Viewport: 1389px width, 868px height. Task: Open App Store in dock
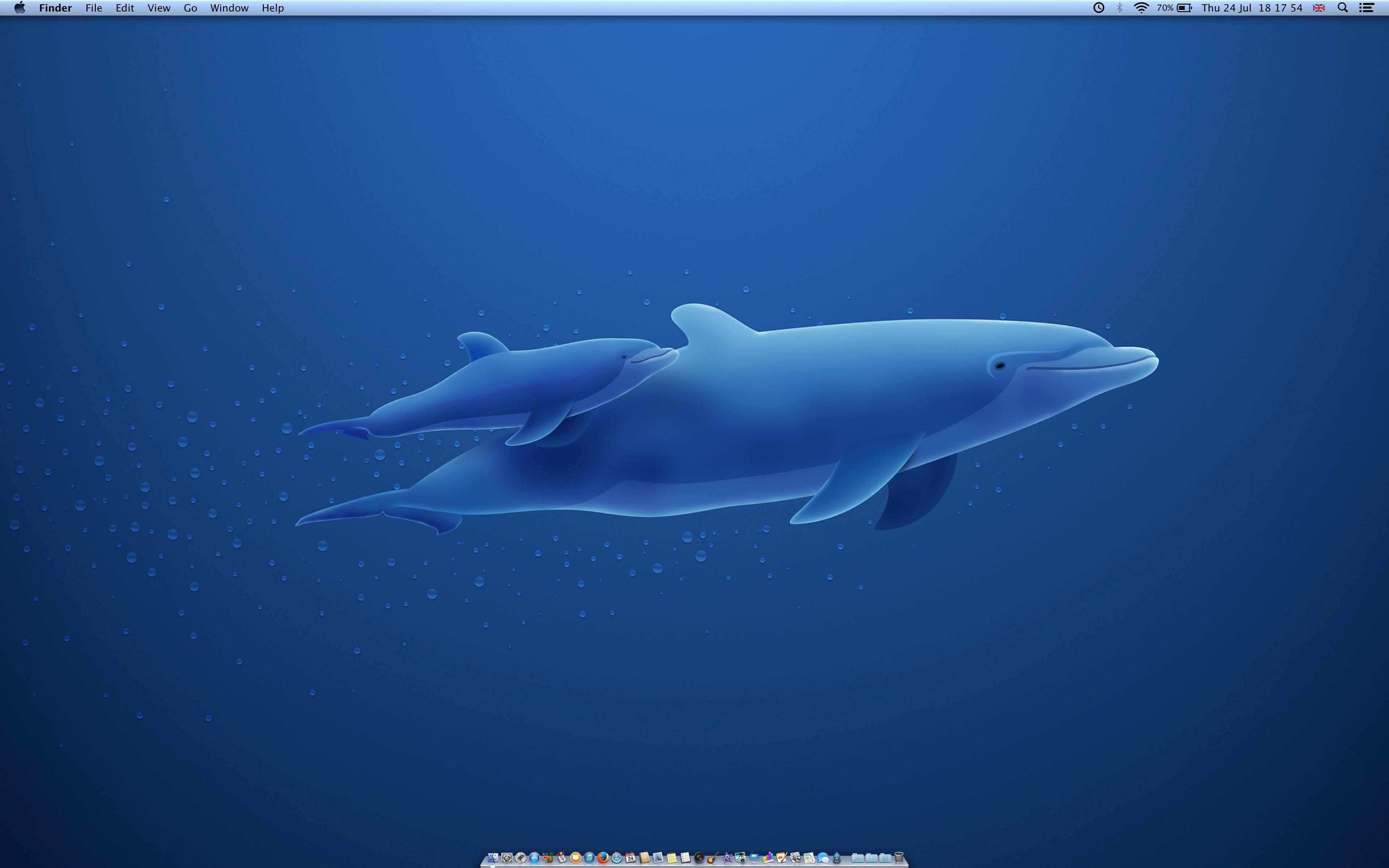tap(534, 858)
